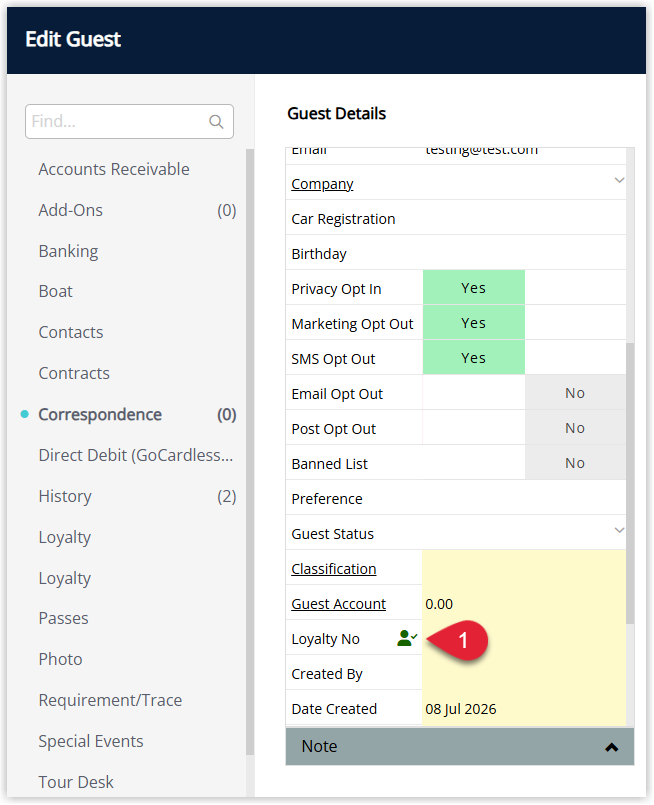Open the Company dropdown arrow

pos(619,180)
